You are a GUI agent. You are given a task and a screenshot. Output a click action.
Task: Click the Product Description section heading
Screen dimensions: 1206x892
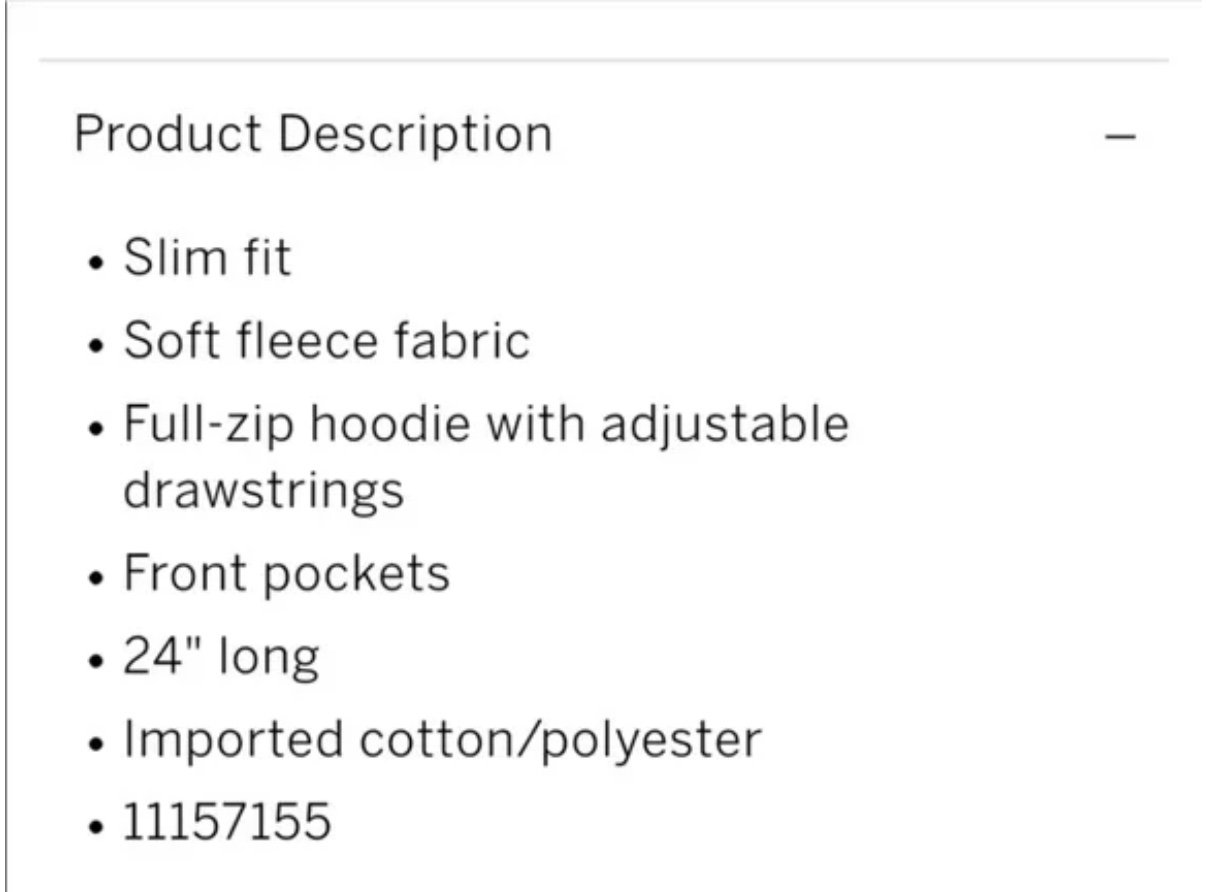(312, 135)
